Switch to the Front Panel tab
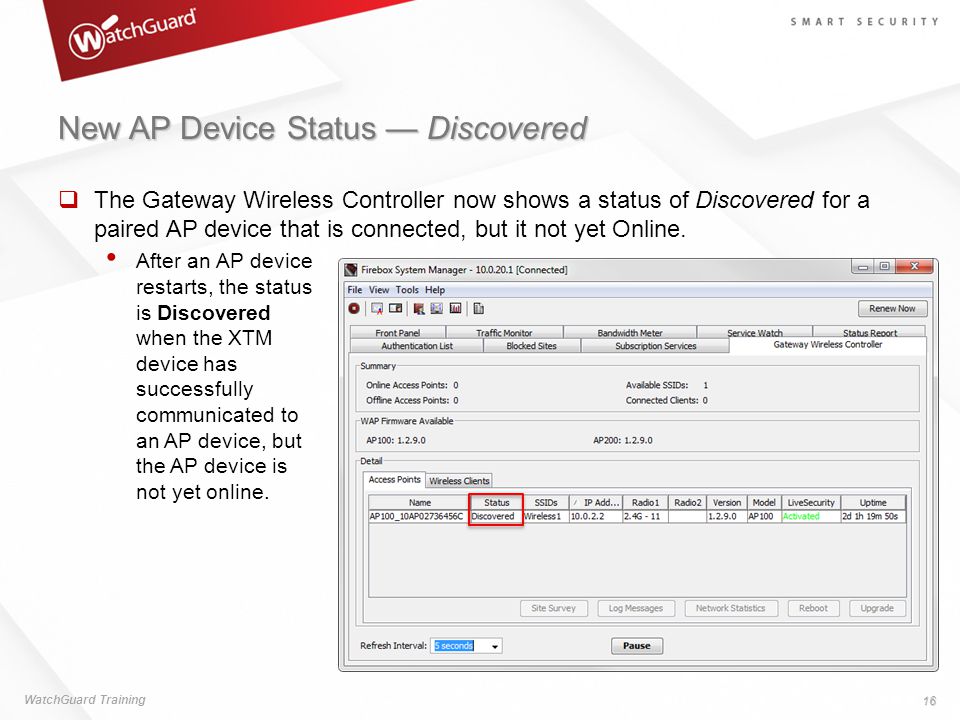This screenshot has width=960, height=720. pos(398,332)
